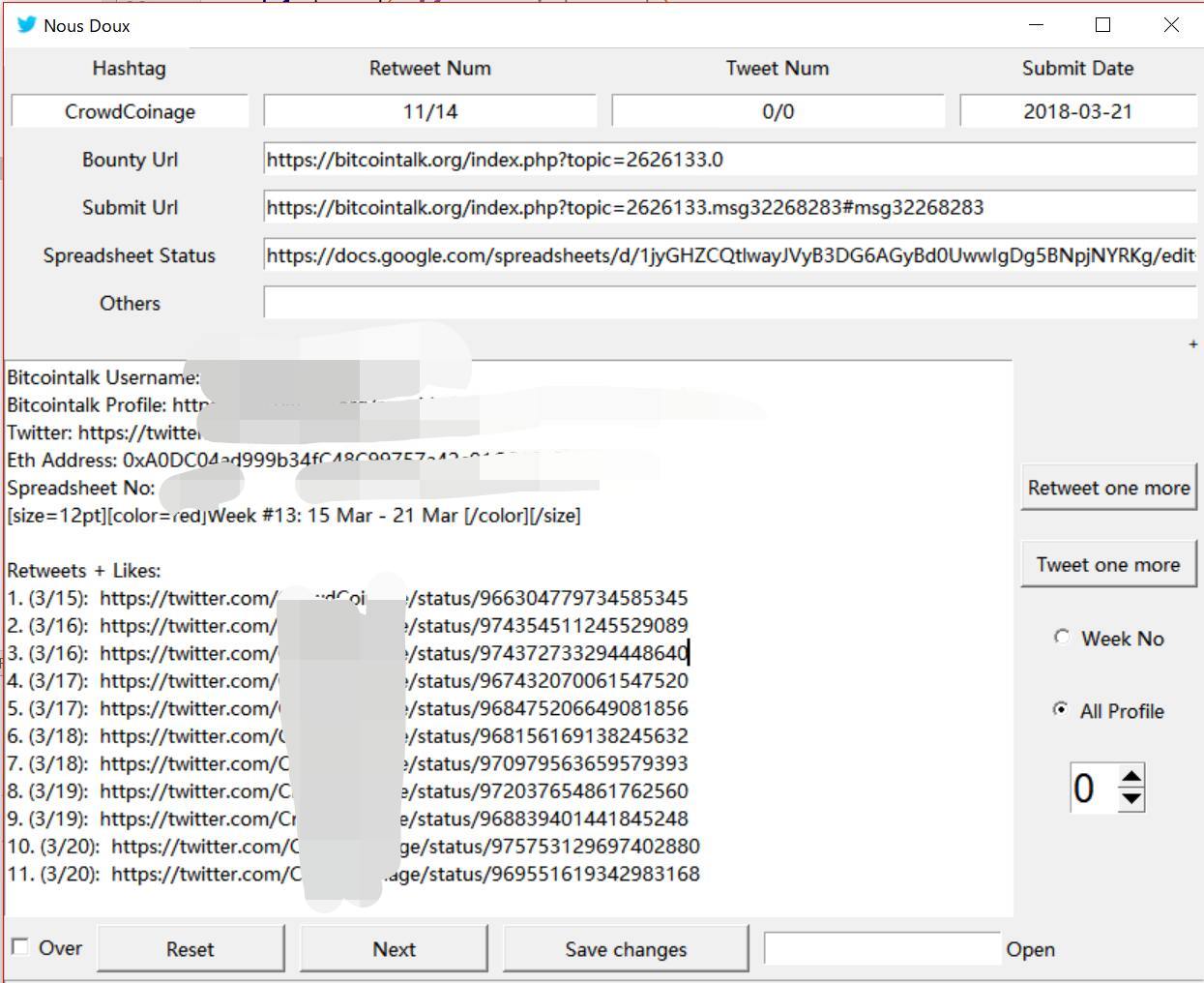The width and height of the screenshot is (1204, 983).
Task: Click the Twitter bird icon in title bar
Action: [26, 25]
